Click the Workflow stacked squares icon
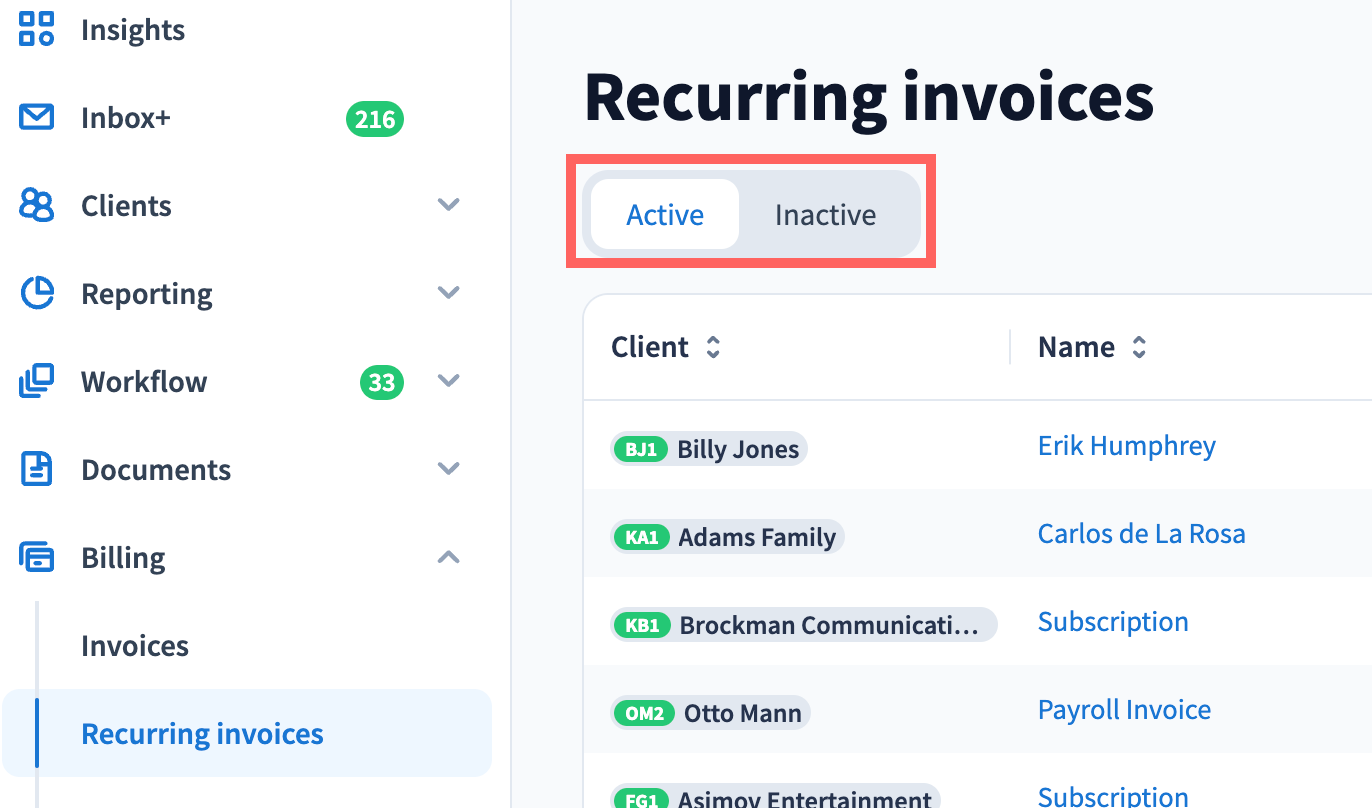 pos(37,382)
